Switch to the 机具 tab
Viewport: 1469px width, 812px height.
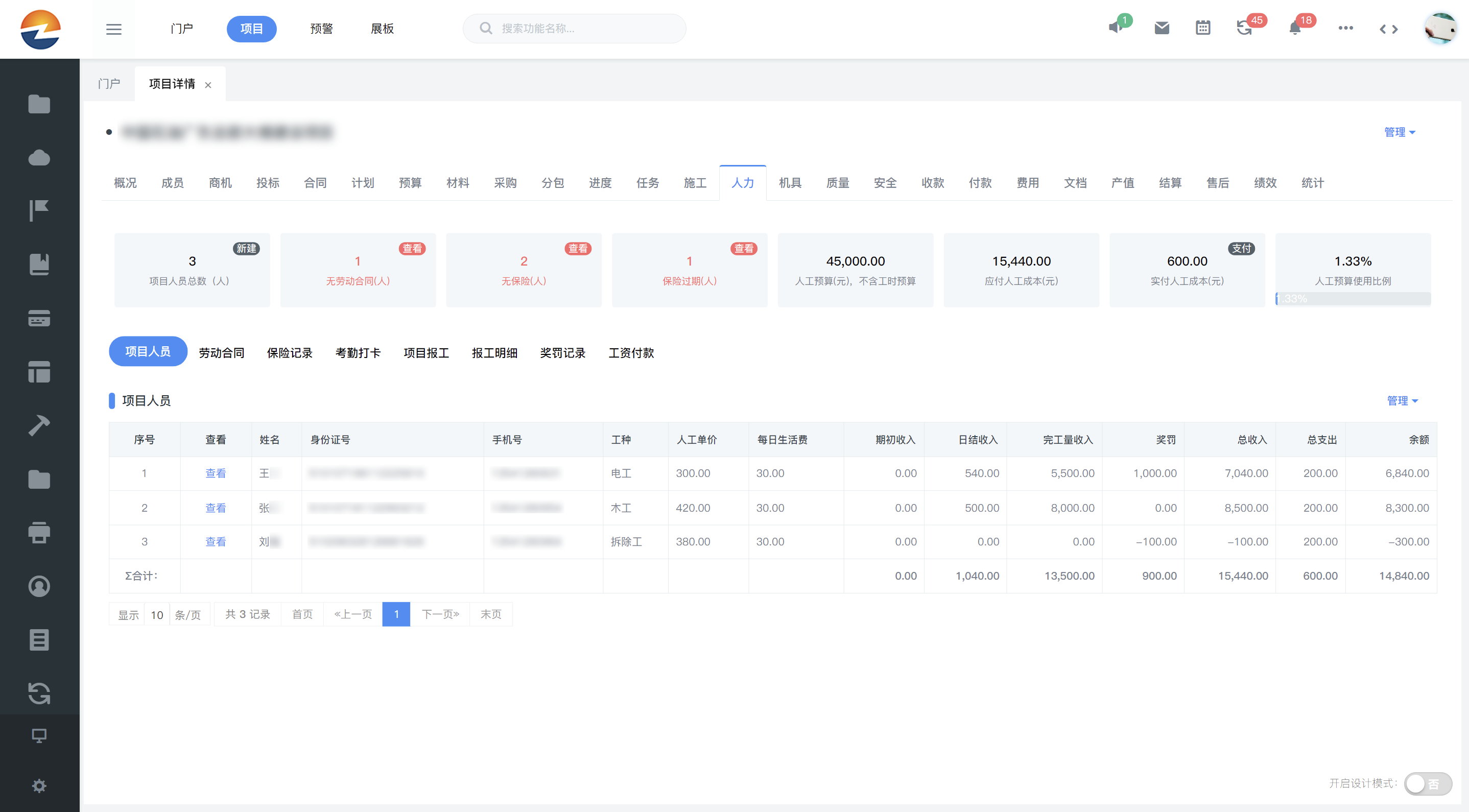pos(790,183)
